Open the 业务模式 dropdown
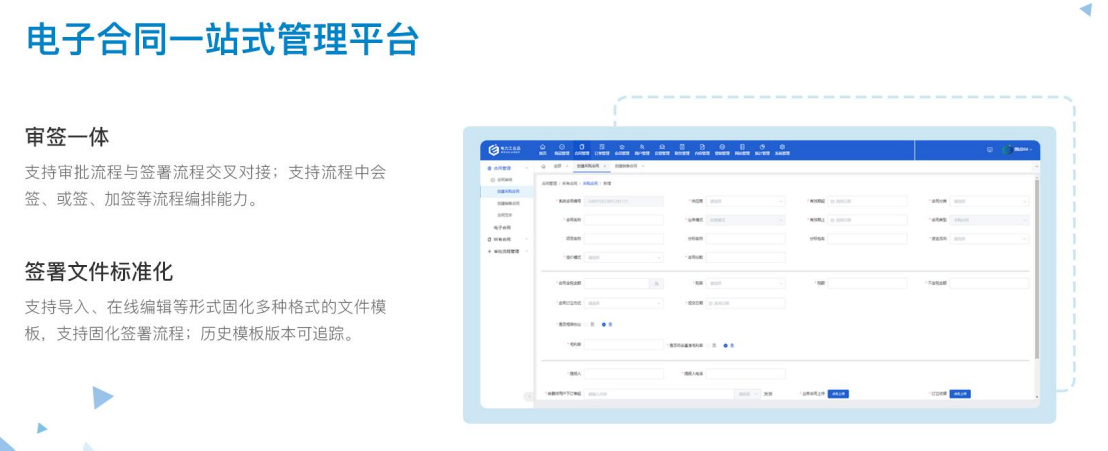The width and height of the screenshot is (1108, 451). 745,221
